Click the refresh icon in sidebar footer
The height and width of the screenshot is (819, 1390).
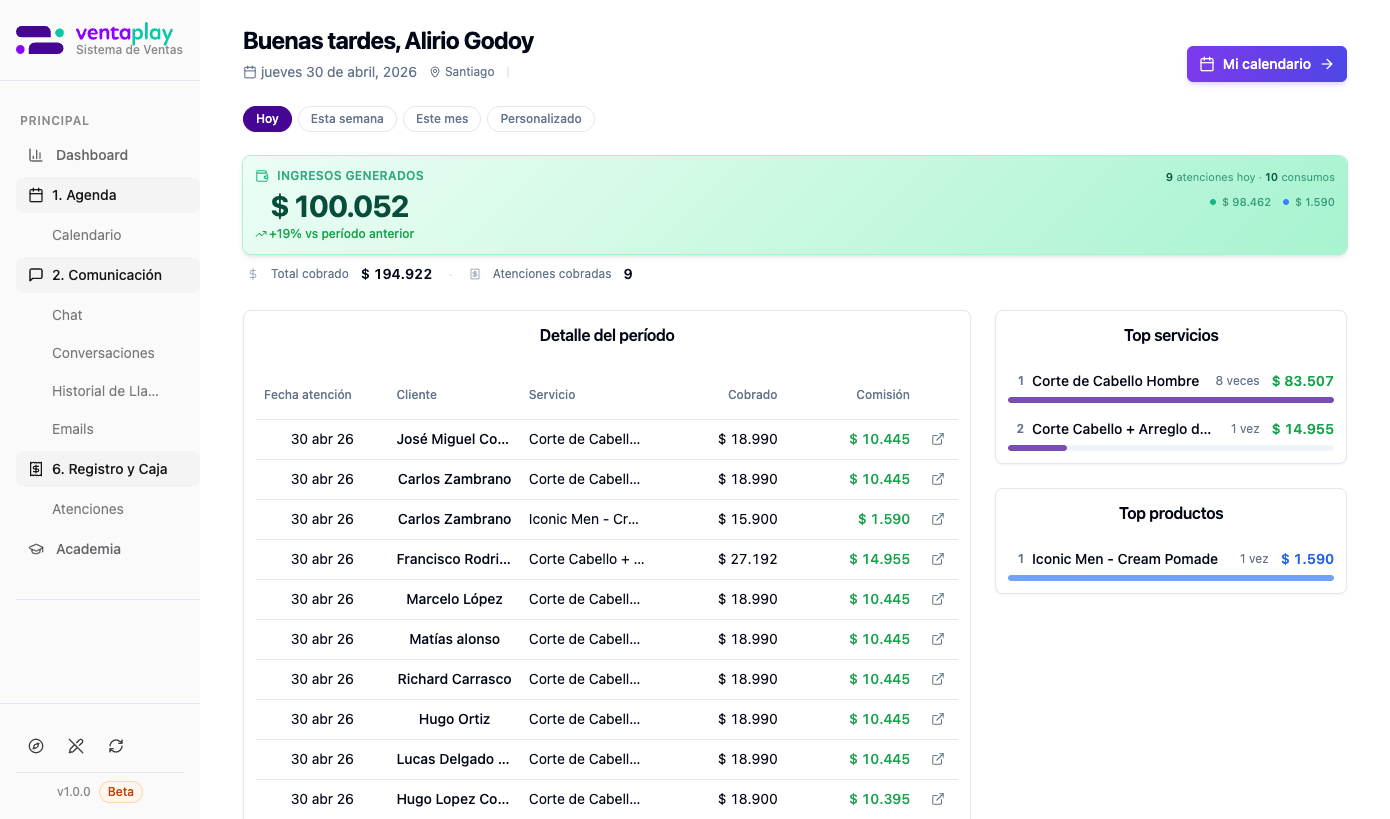[x=116, y=746]
